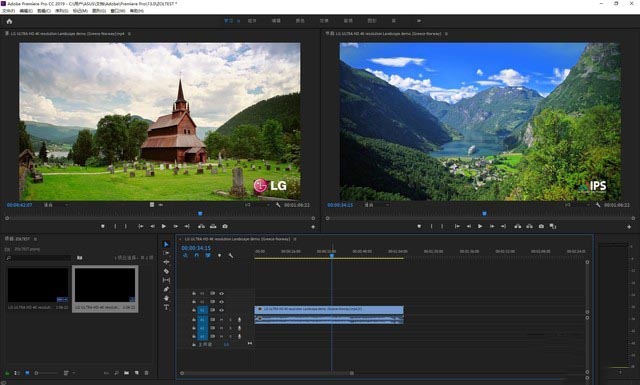Image resolution: width=640 pixels, height=385 pixels.
Task: Solo the A1 audio track
Action: click(230, 320)
